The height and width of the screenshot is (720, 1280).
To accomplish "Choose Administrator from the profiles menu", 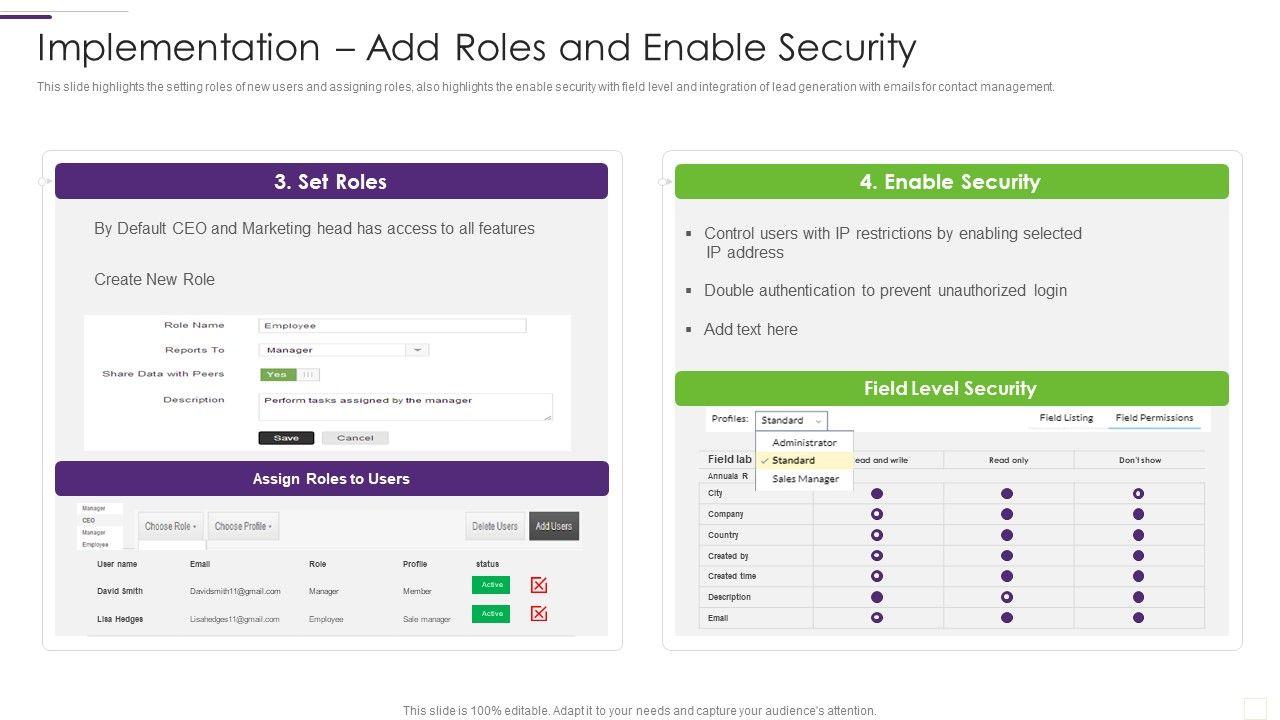I will [x=804, y=442].
